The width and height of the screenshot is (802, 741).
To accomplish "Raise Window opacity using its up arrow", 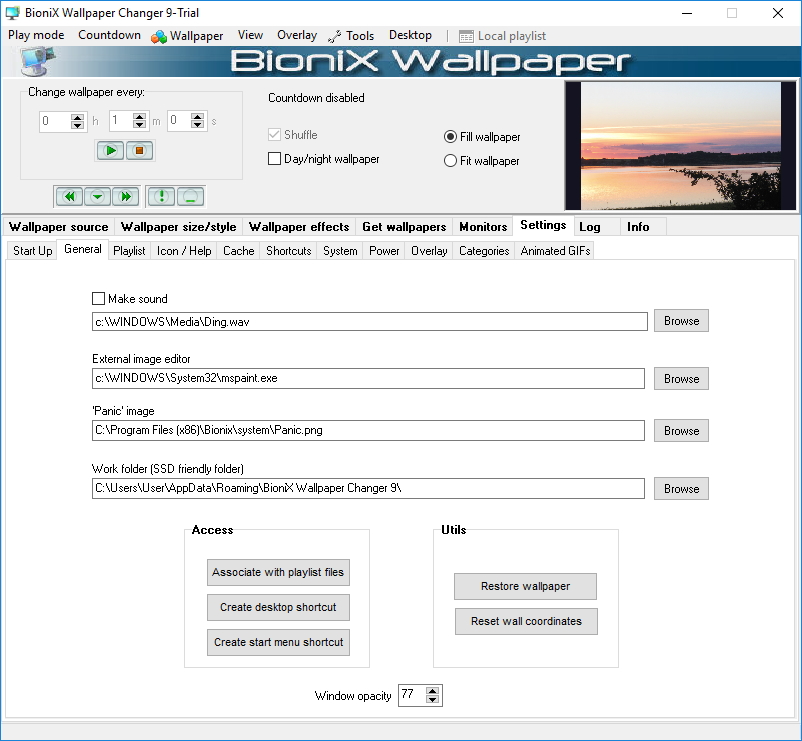I will [433, 690].
